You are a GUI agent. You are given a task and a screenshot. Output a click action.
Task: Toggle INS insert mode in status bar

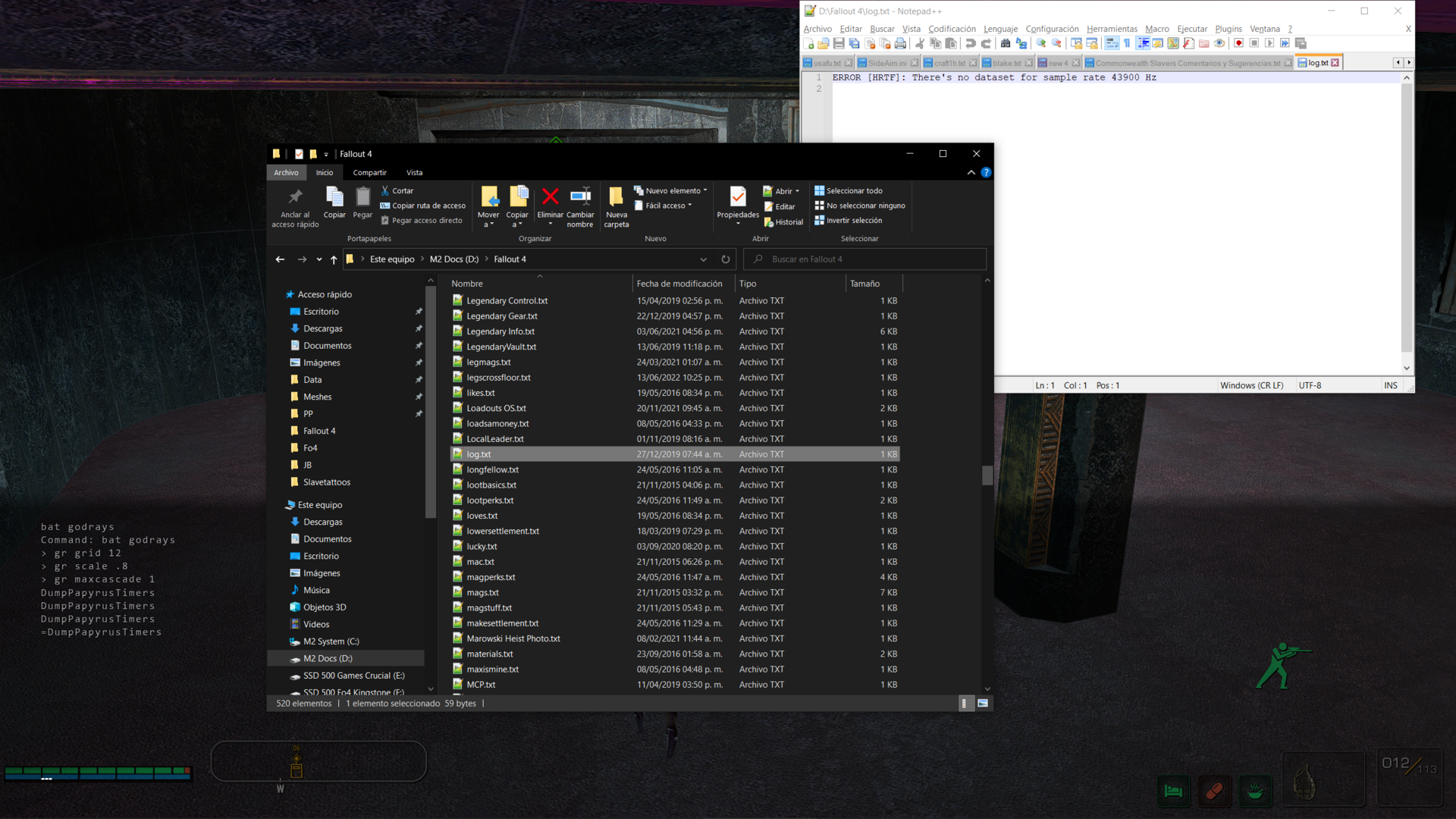pyautogui.click(x=1391, y=385)
